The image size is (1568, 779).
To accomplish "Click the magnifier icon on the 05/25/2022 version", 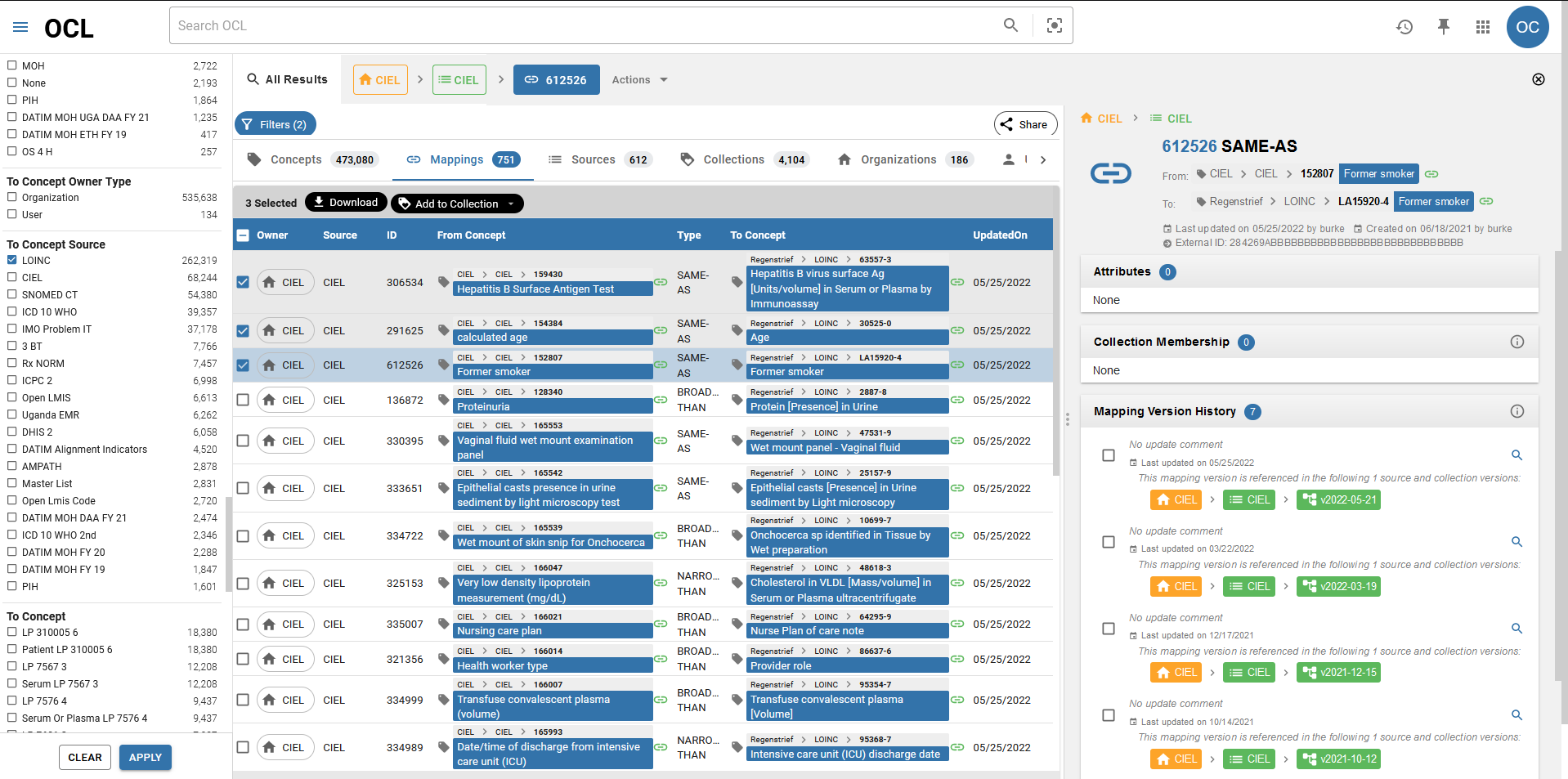I will tap(1516, 455).
